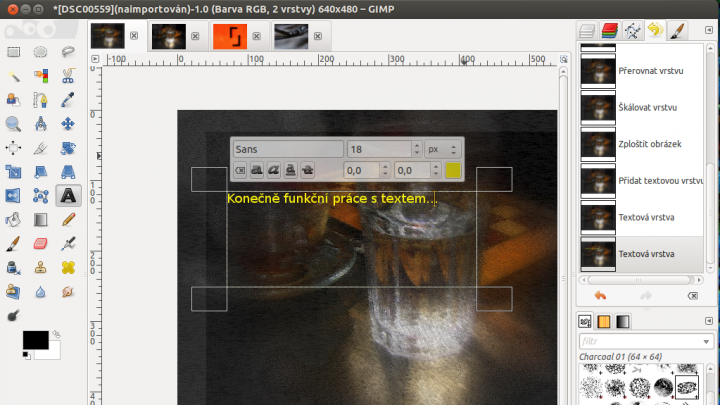Select the Select by Color tool
The width and height of the screenshot is (720, 405).
(x=40, y=76)
